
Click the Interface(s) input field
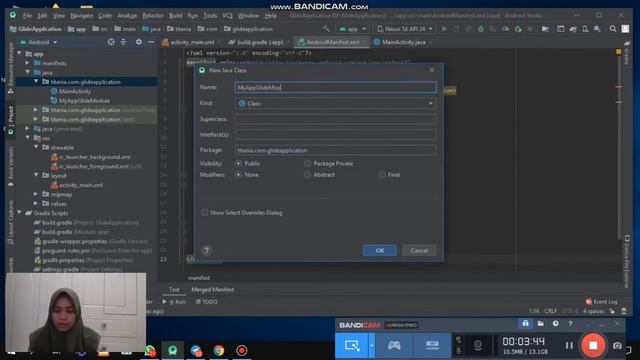point(335,134)
